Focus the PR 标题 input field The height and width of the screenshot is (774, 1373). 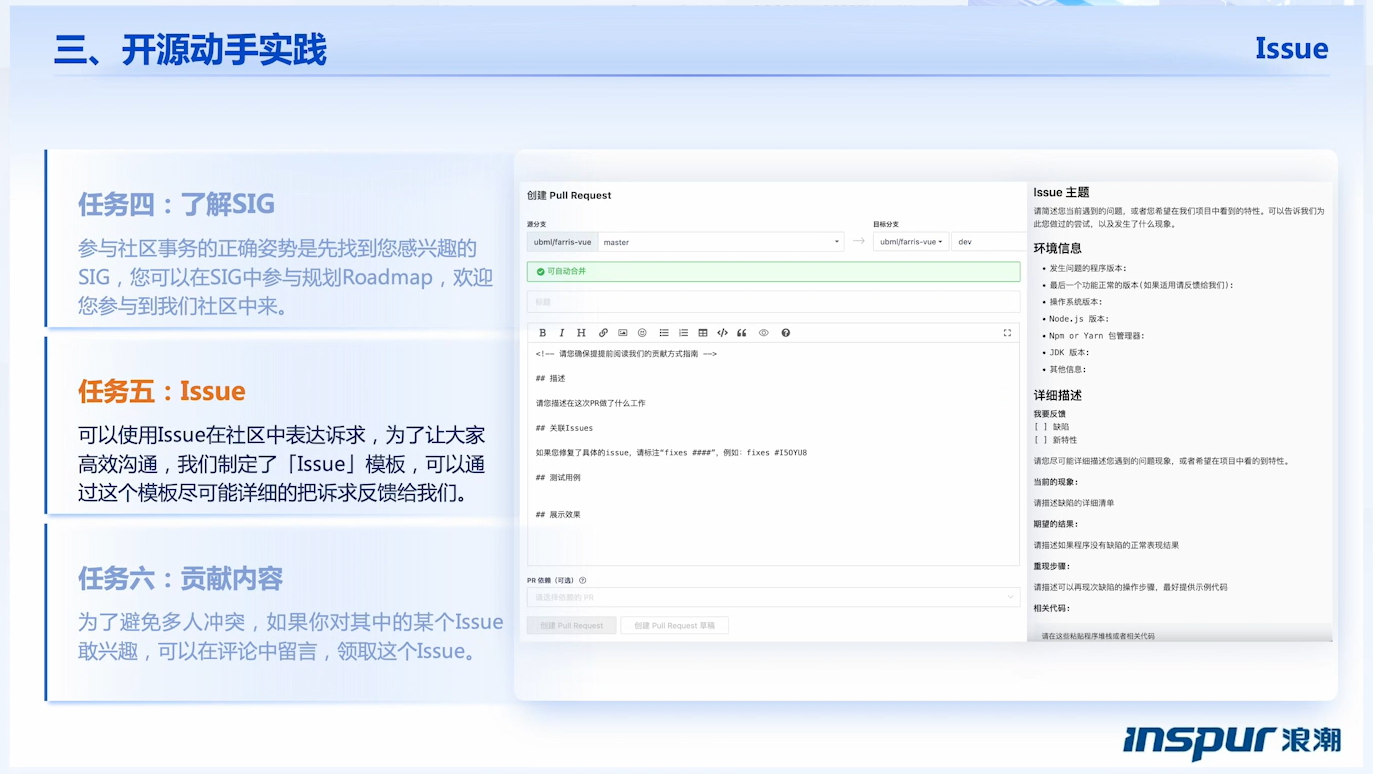click(773, 301)
